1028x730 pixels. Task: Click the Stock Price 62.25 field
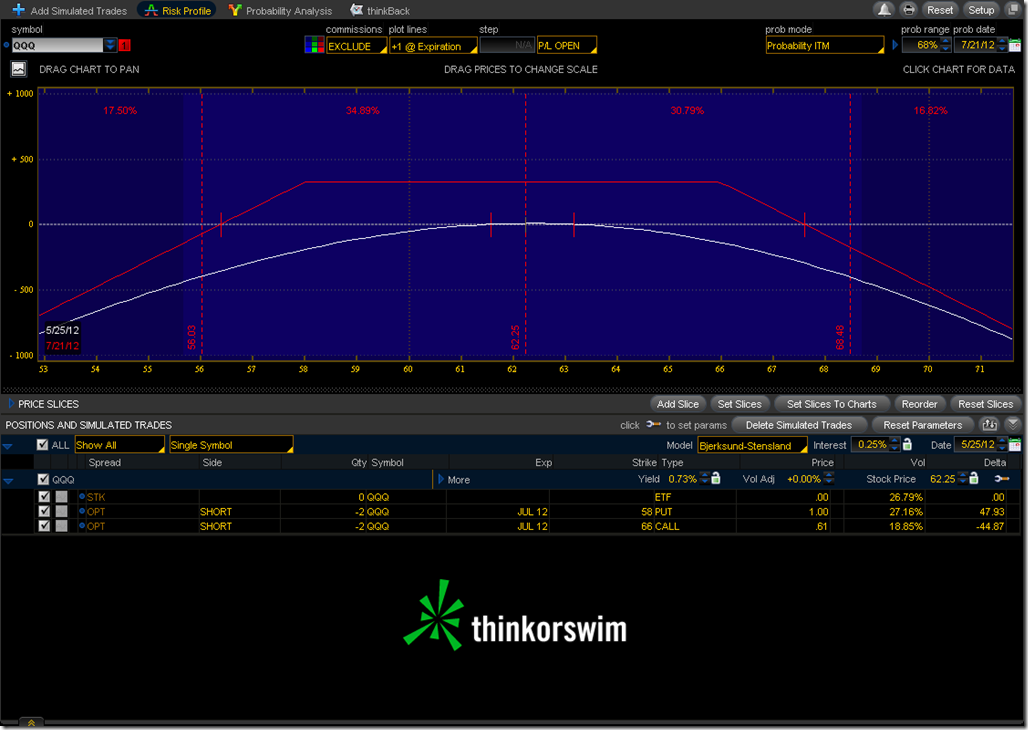tap(943, 479)
